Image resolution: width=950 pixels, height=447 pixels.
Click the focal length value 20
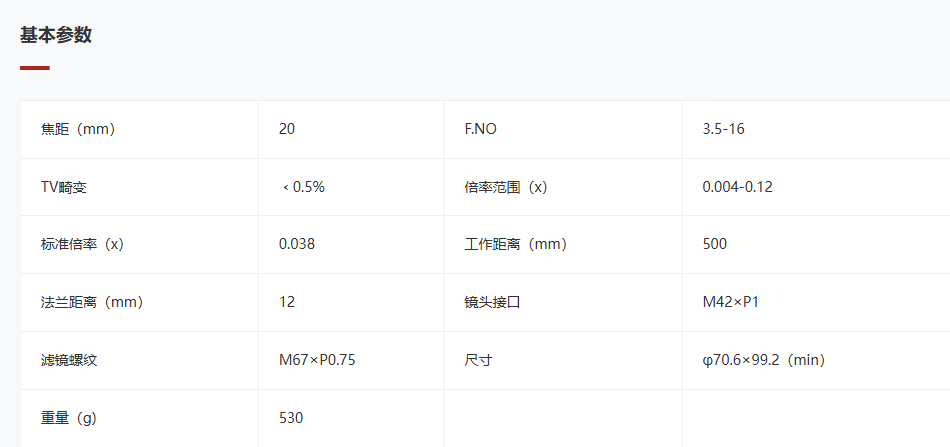(x=287, y=130)
